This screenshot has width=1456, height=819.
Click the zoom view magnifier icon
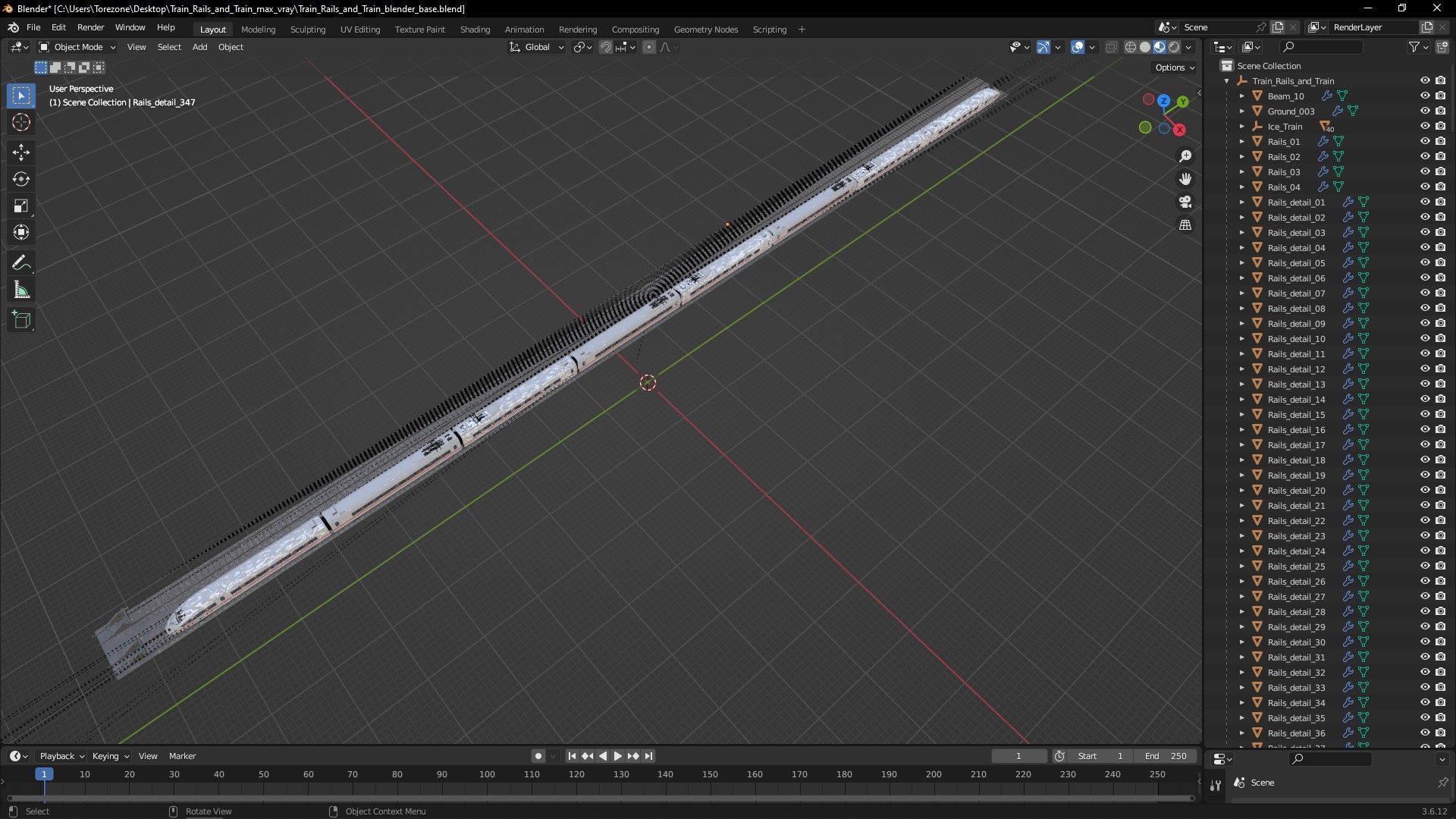[1185, 156]
